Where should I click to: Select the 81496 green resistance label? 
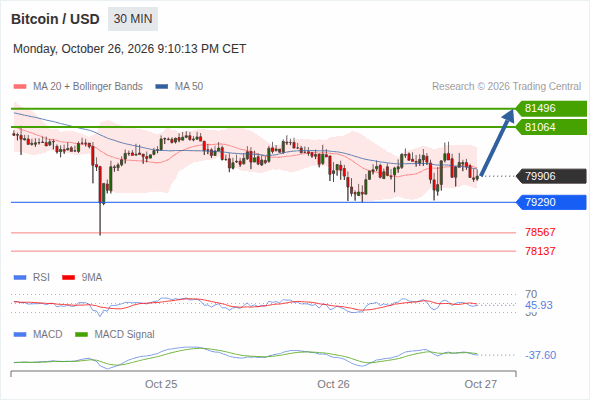tap(551, 108)
